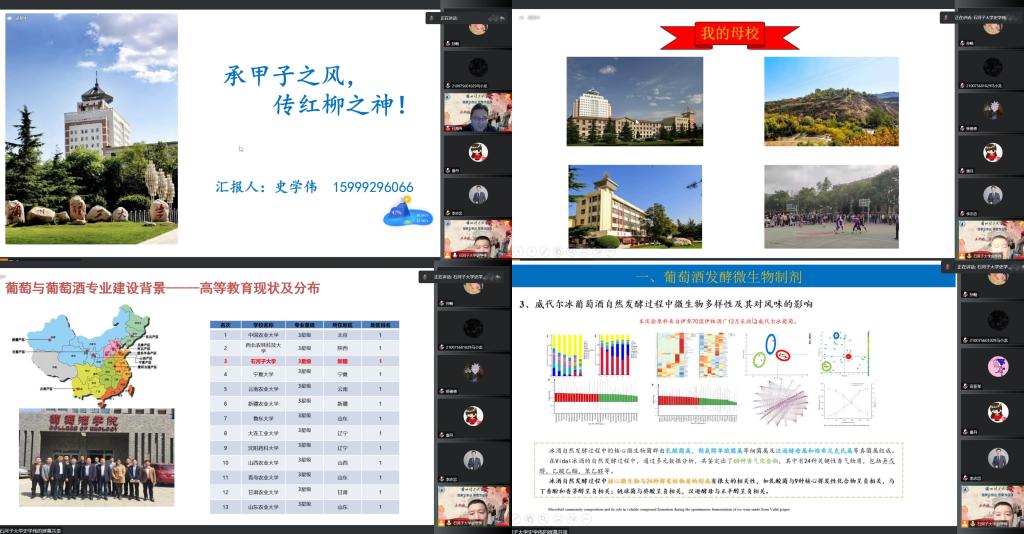Click the red 我的母校 banner title
Screen dimensions: 1024x534
tap(734, 34)
